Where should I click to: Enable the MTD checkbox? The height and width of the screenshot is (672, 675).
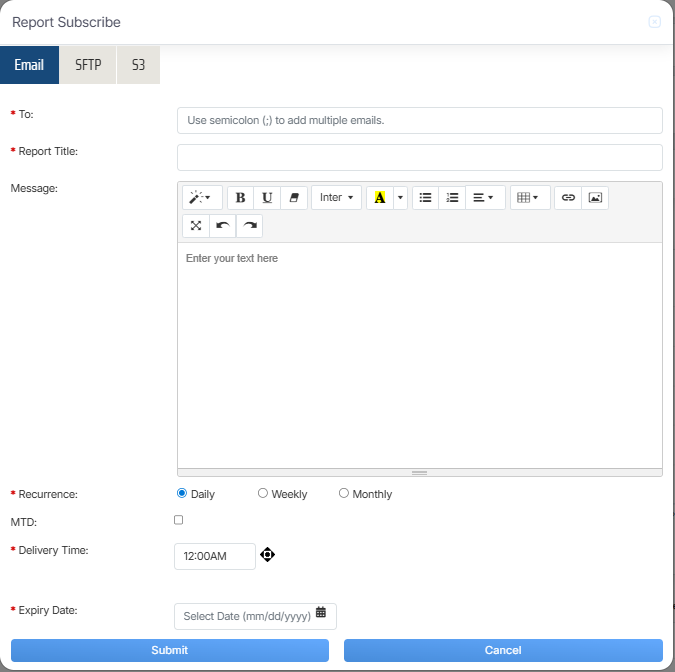click(x=179, y=520)
